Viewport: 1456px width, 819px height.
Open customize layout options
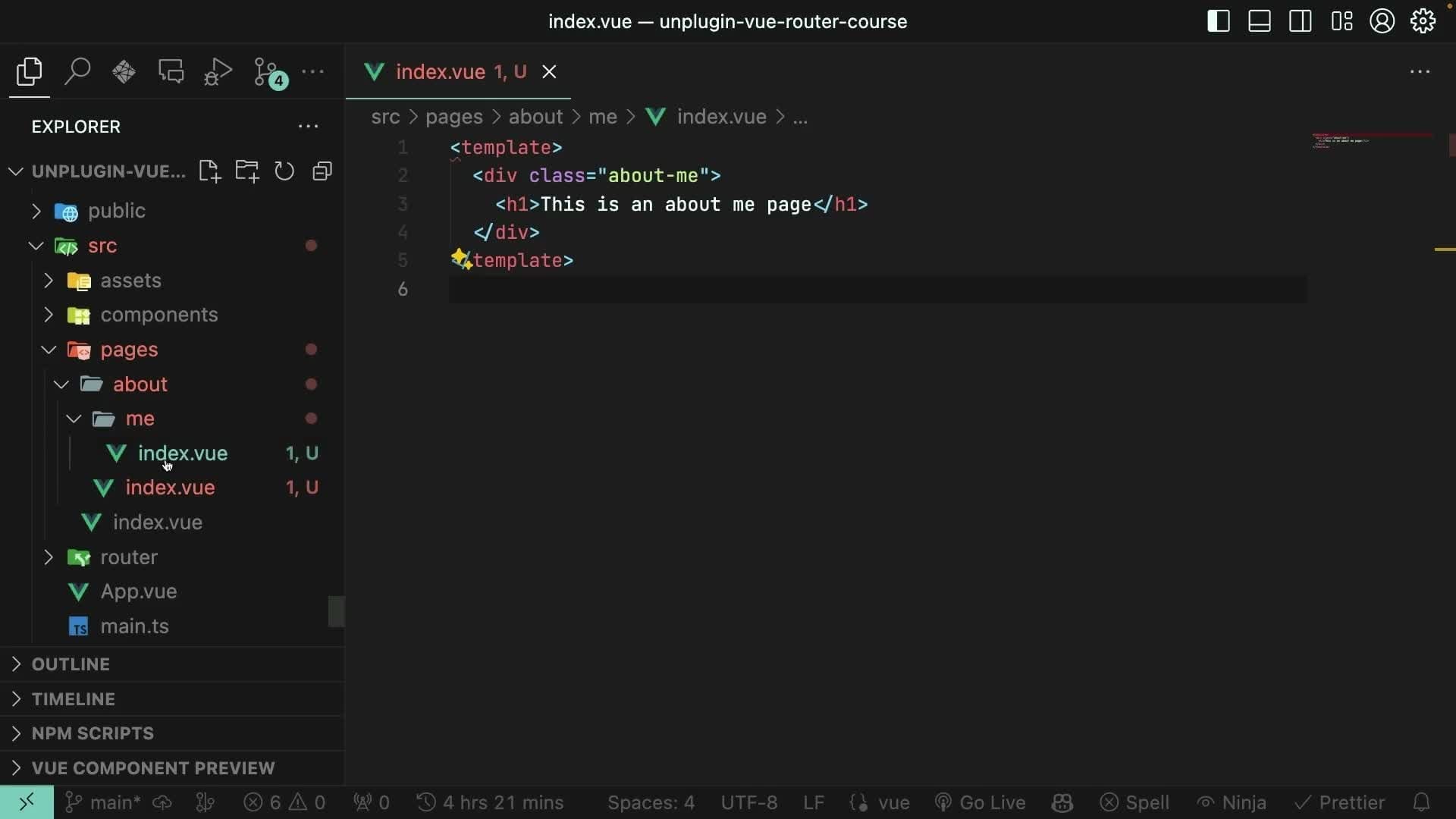[x=1341, y=21]
